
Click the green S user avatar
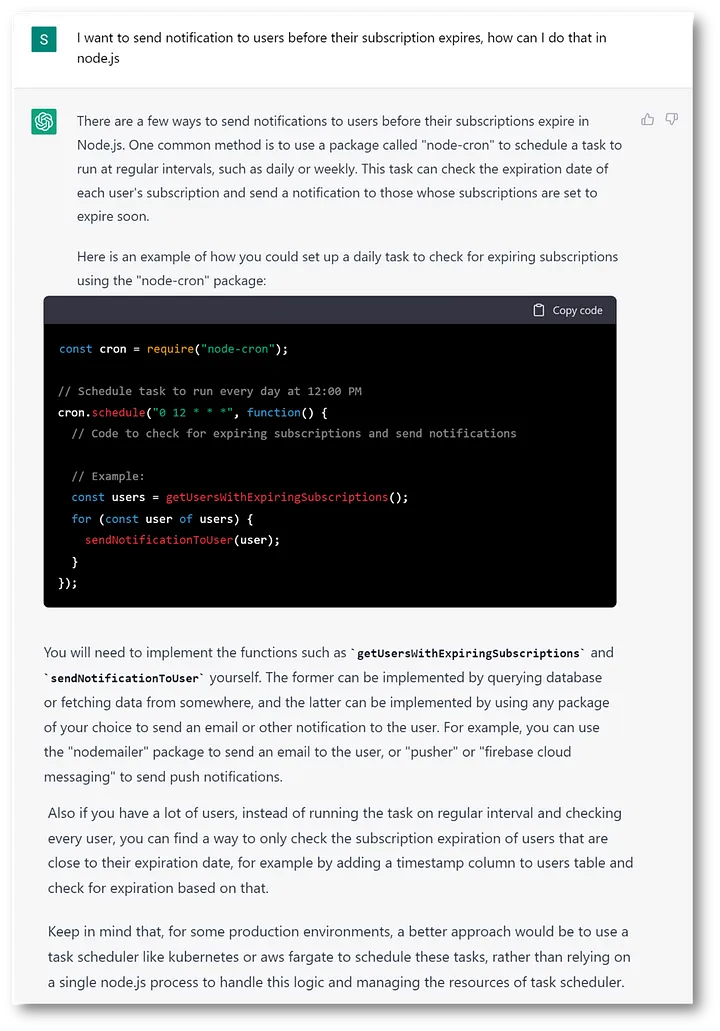(x=44, y=39)
